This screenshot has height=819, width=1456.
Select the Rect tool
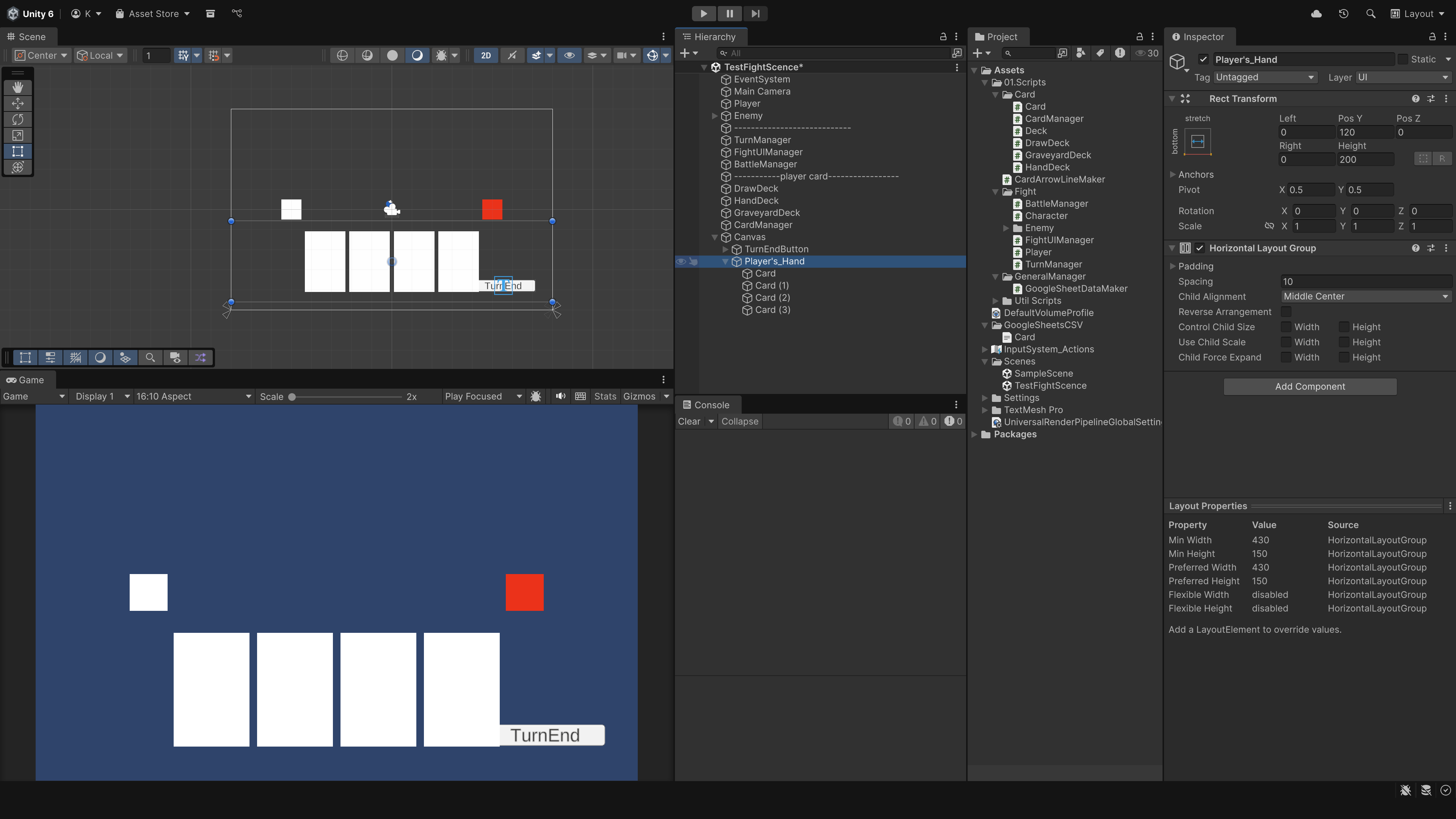(x=17, y=151)
